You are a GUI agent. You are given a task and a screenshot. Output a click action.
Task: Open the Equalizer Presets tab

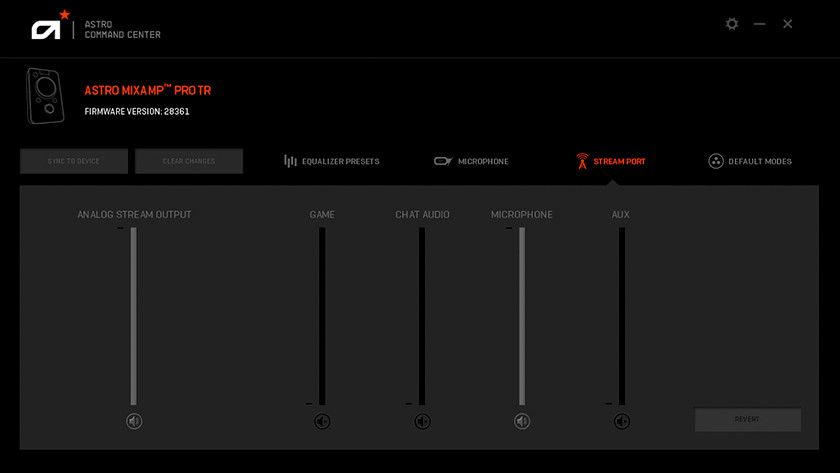click(x=340, y=161)
